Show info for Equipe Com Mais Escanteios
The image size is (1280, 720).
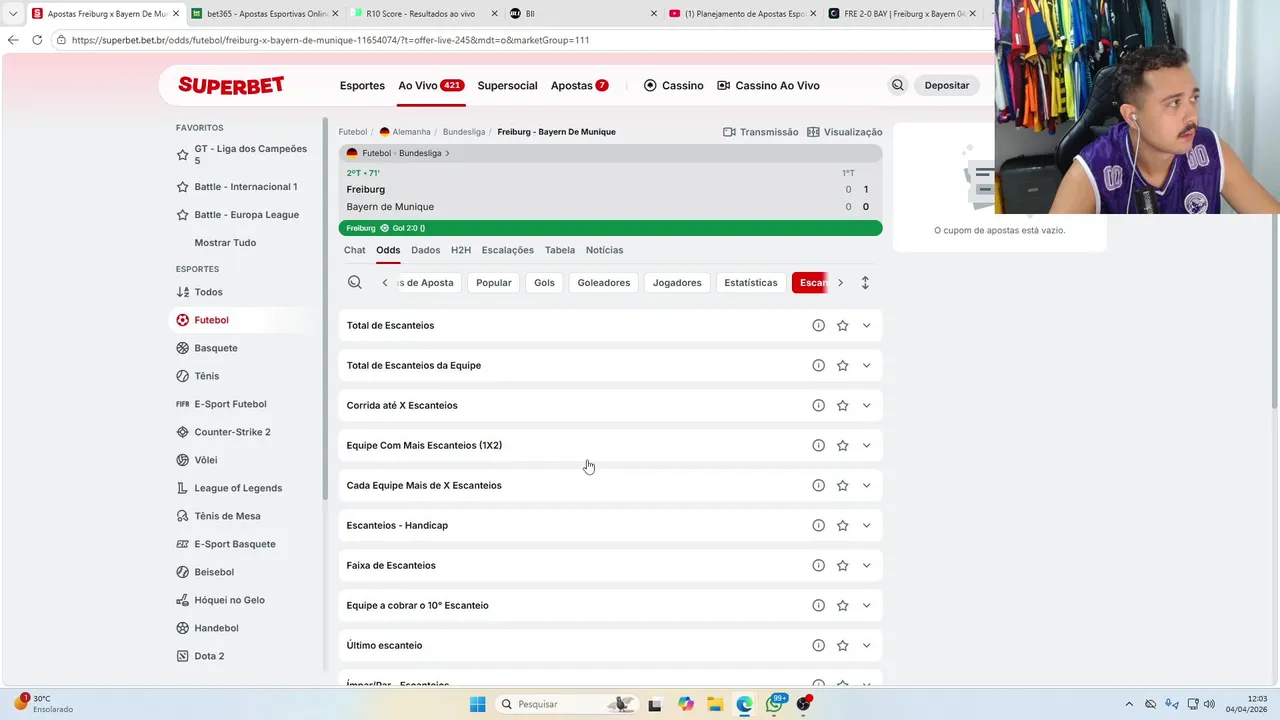pos(818,445)
